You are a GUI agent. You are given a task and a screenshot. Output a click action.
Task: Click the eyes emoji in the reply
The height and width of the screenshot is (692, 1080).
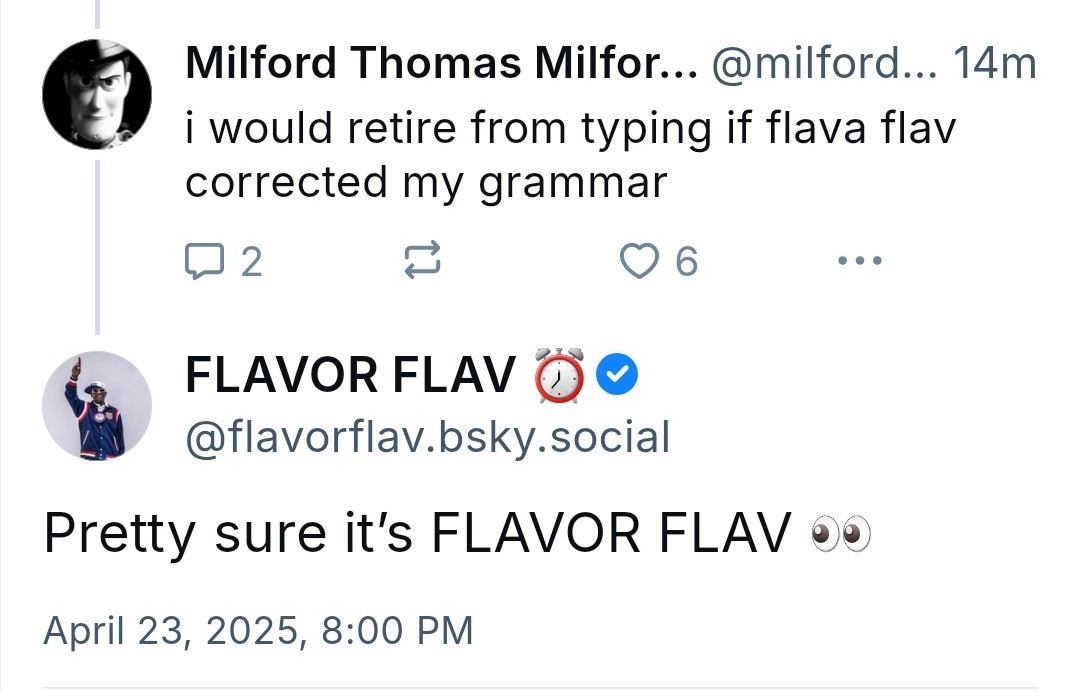pyautogui.click(x=841, y=534)
